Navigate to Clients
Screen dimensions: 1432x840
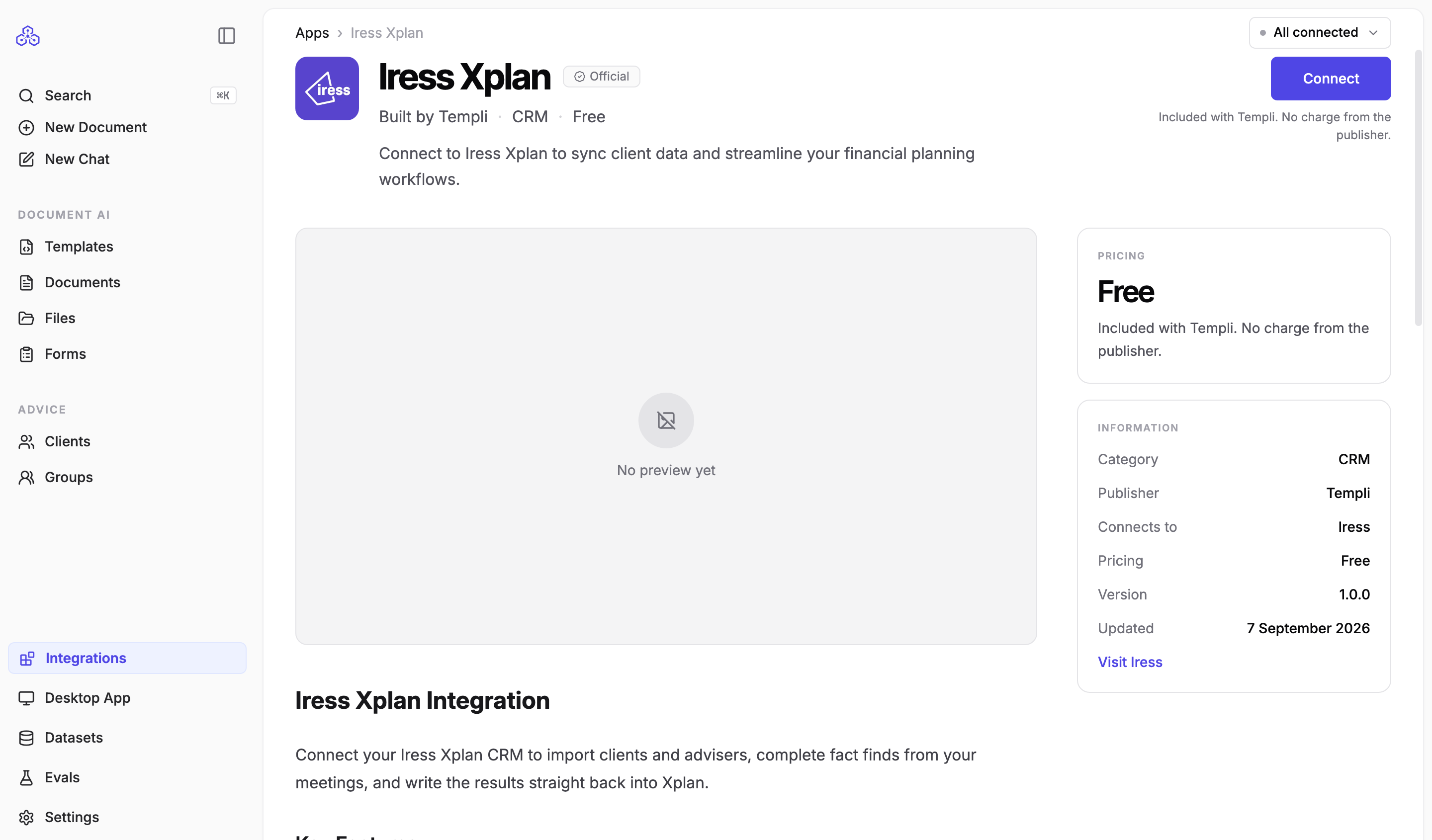pyautogui.click(x=127, y=441)
